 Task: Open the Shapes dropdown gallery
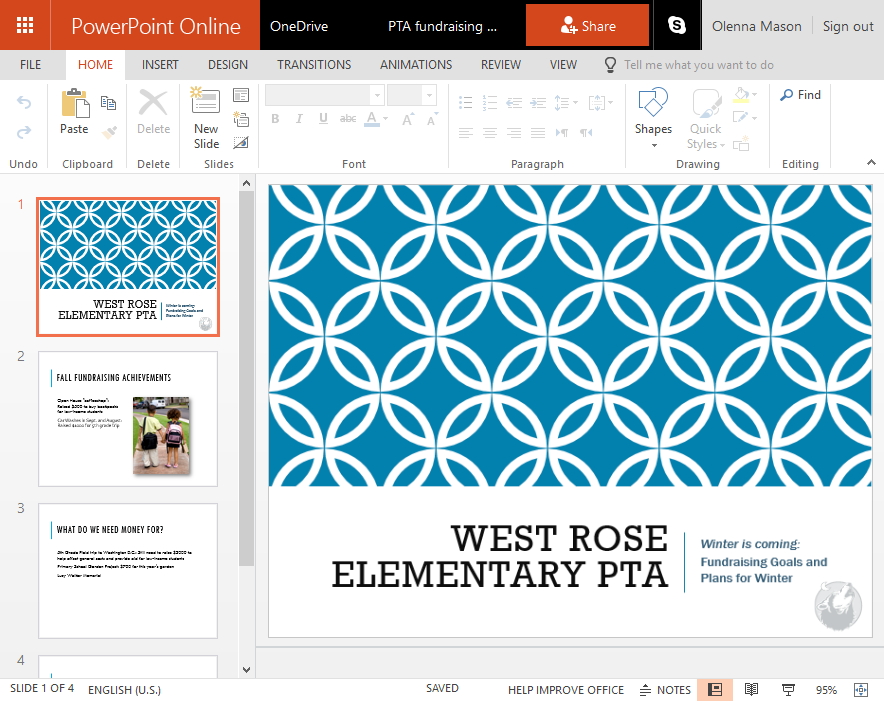tap(653, 118)
